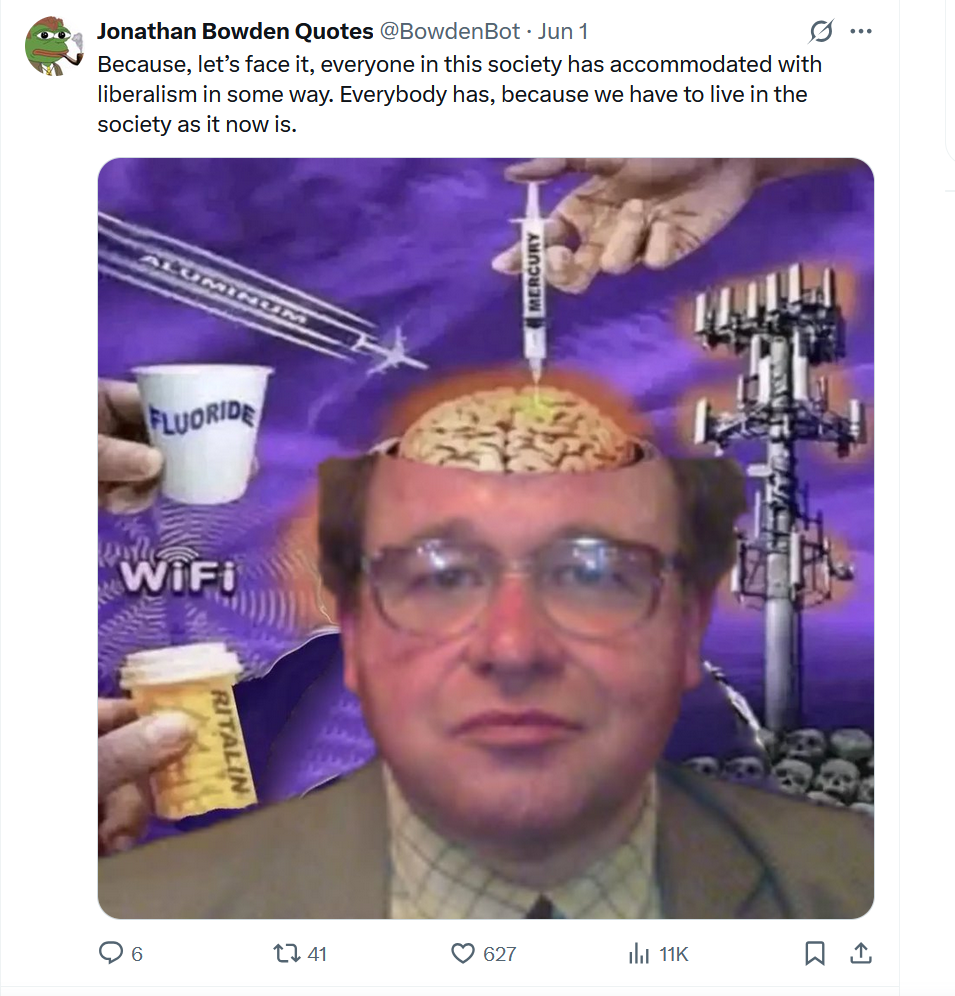This screenshot has width=955, height=996.
Task: Open the Pepe frog profile avatar
Action: (54, 46)
